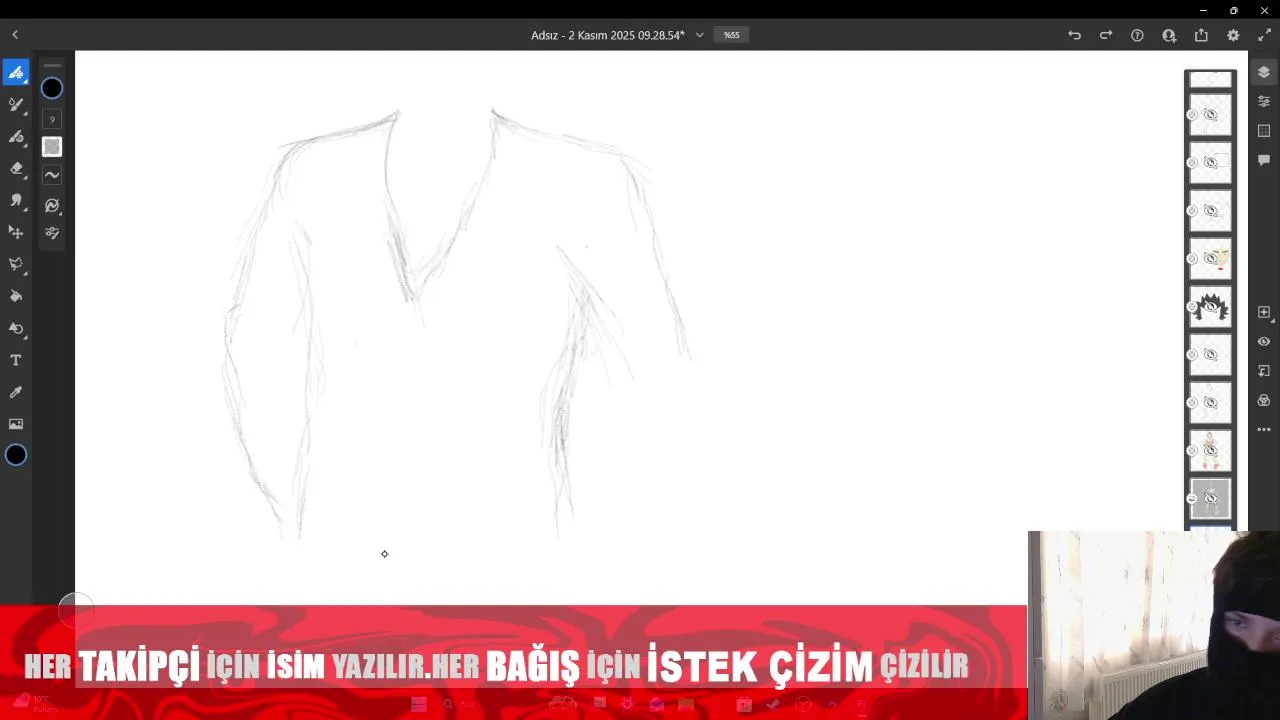
Task: Click the touch shortcut circle near canvas corner
Action: pyautogui.click(x=74, y=608)
